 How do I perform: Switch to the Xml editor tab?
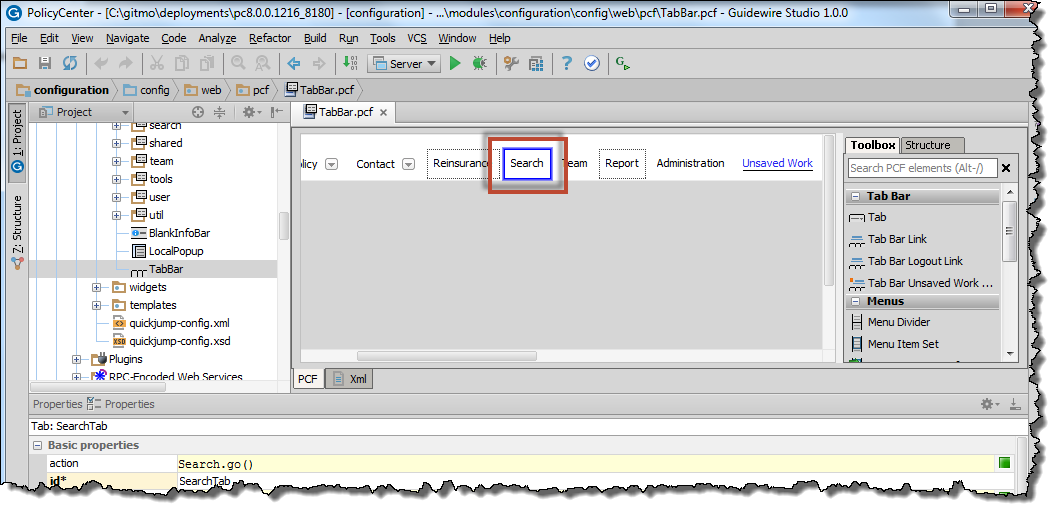(x=350, y=379)
